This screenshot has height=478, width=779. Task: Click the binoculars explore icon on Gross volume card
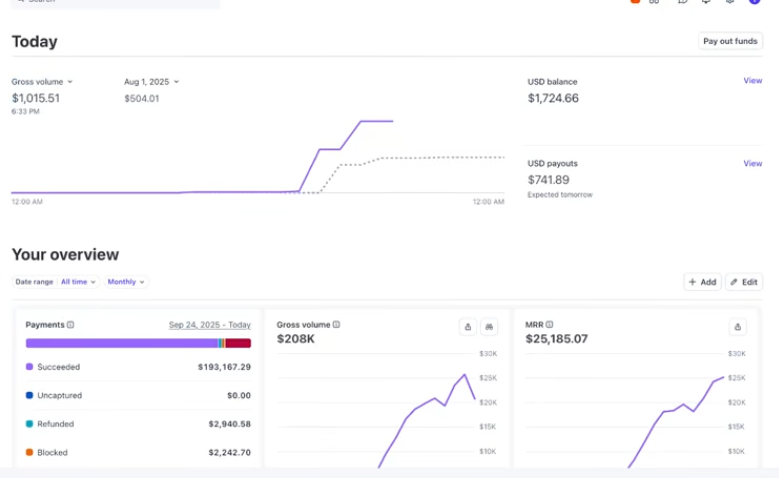pyautogui.click(x=489, y=327)
